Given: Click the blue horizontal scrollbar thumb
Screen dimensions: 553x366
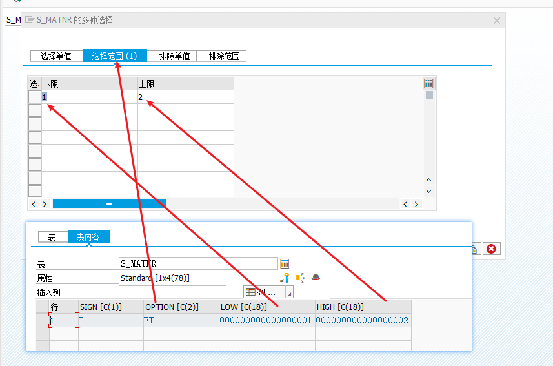Looking at the screenshot, I should click(109, 204).
